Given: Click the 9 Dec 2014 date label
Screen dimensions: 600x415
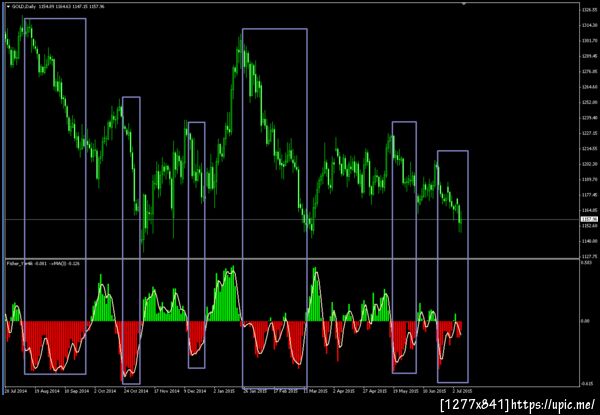Looking at the screenshot, I should [195, 391].
